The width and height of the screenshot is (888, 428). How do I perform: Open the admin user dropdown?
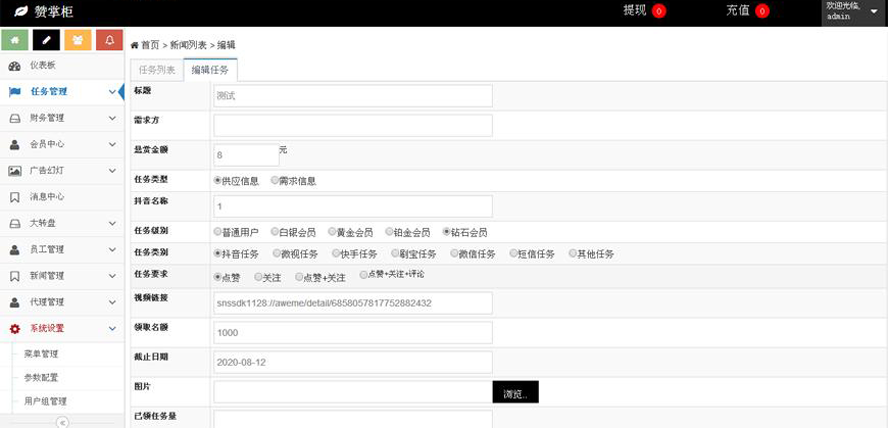(x=853, y=11)
